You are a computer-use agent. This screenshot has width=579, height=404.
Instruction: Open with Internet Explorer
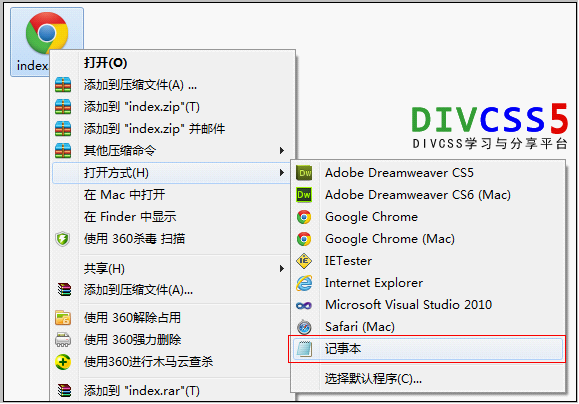(428, 283)
